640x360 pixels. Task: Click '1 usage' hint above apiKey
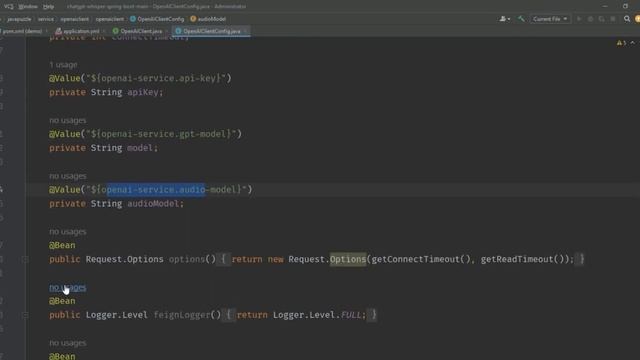63,64
